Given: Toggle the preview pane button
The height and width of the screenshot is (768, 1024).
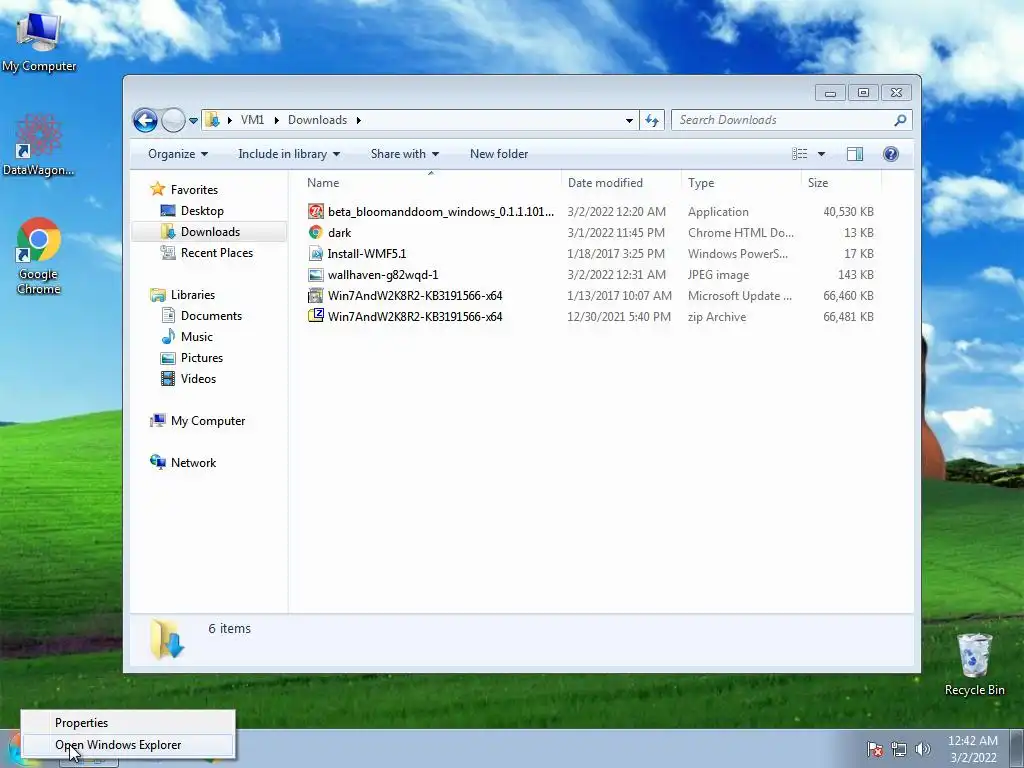Looking at the screenshot, I should [x=855, y=154].
